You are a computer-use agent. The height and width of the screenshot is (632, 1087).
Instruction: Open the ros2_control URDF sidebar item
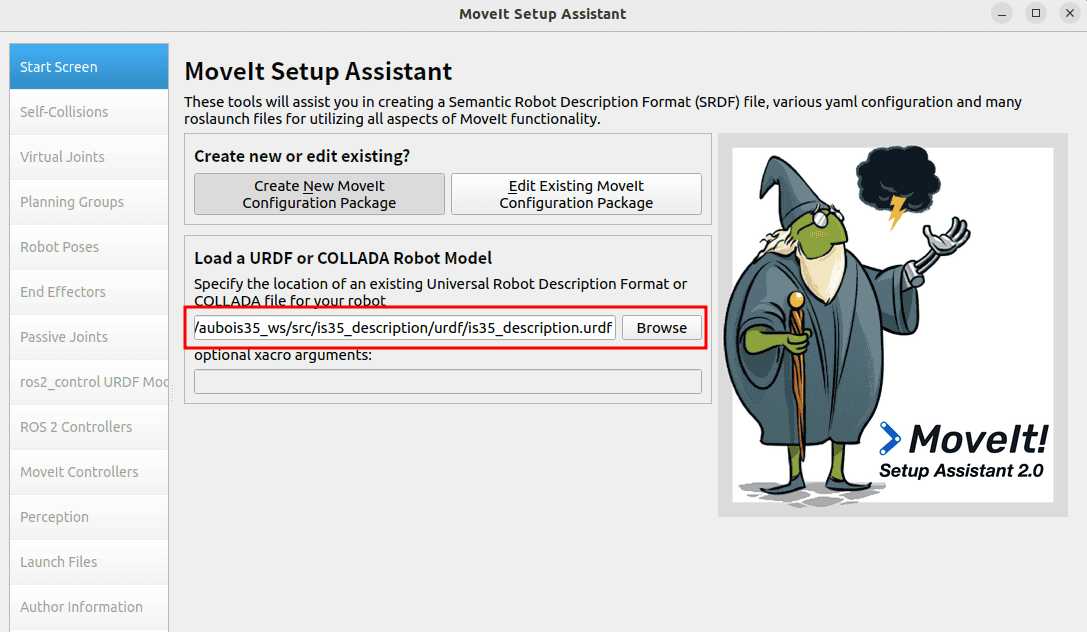click(88, 382)
